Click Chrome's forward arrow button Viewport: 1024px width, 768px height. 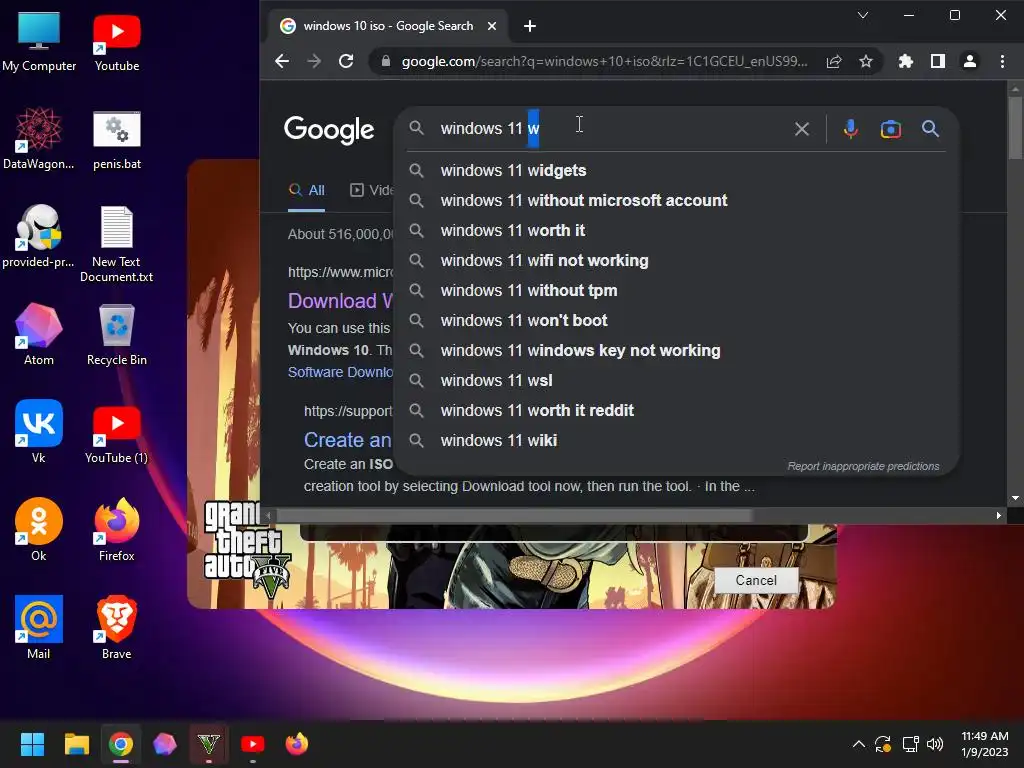[x=314, y=61]
